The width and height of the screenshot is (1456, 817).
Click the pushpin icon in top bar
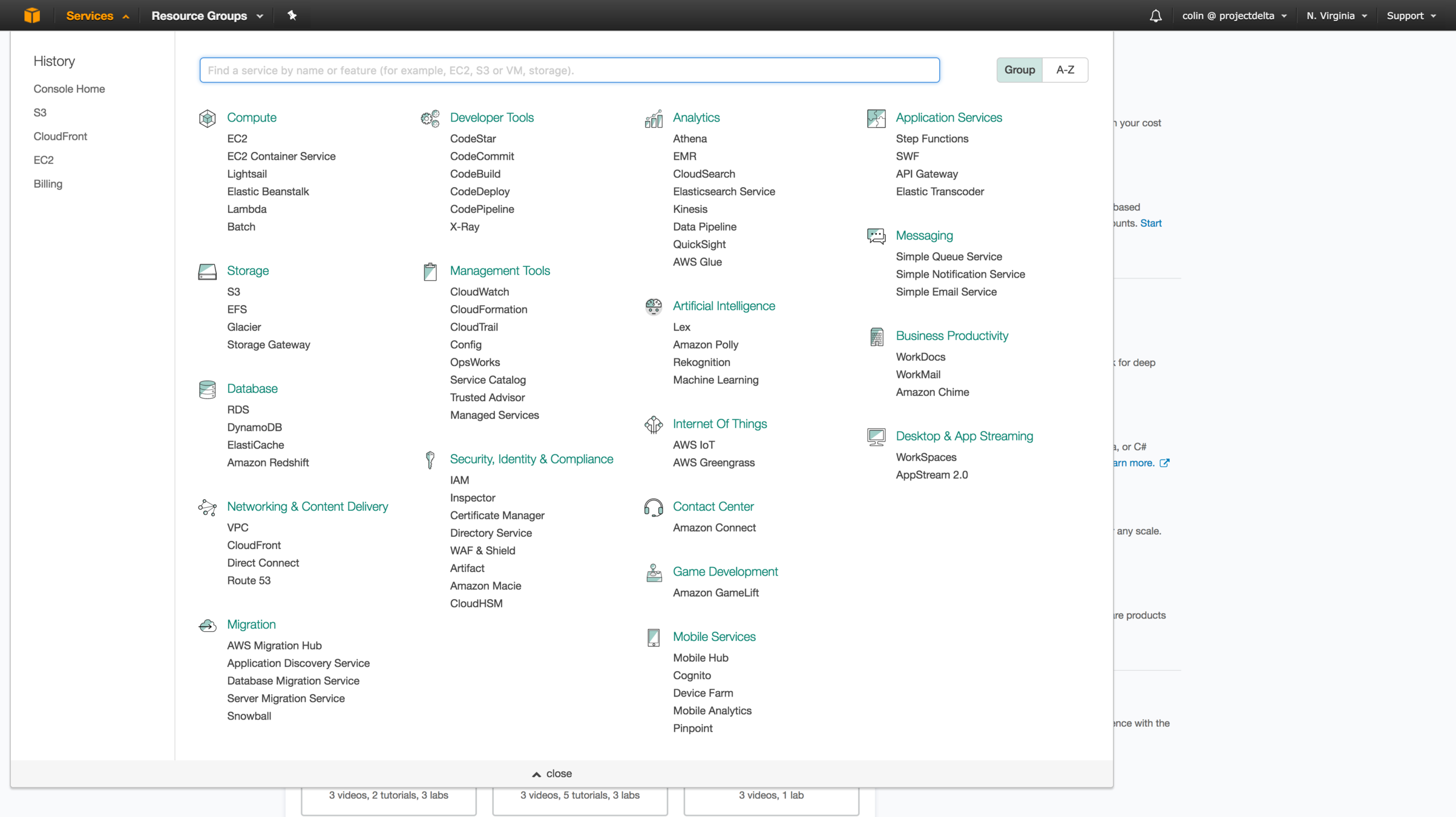point(292,15)
